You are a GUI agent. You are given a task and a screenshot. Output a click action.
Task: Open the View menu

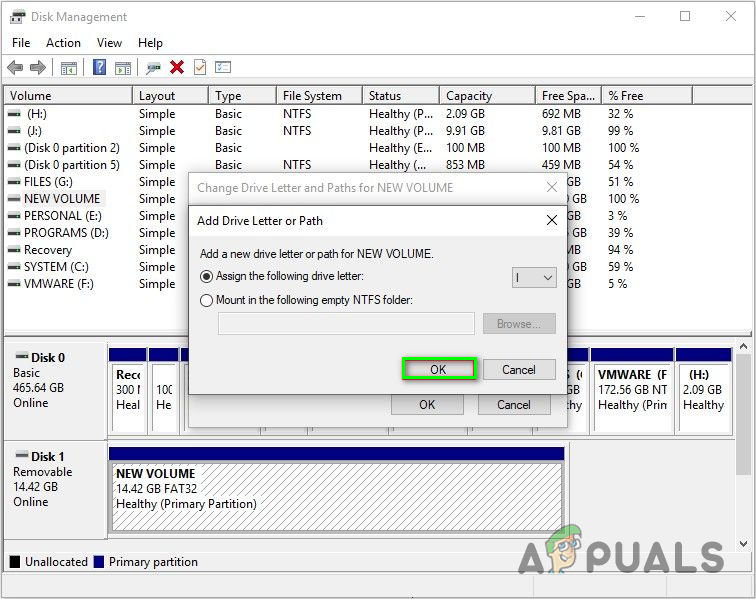(x=109, y=43)
